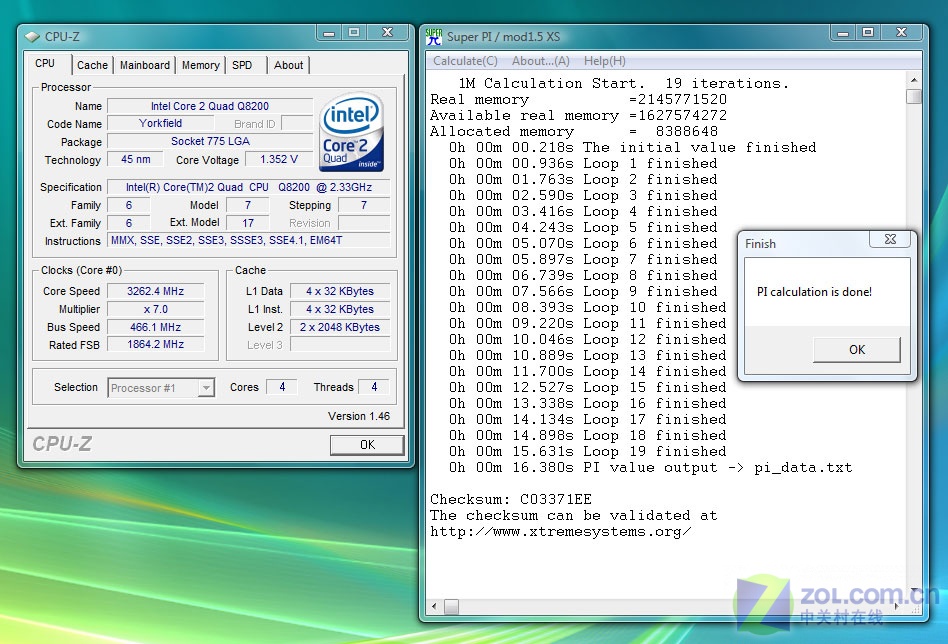Image resolution: width=948 pixels, height=644 pixels.
Task: Click the horizontal scrollbar left arrow in Super PI
Action: [434, 606]
